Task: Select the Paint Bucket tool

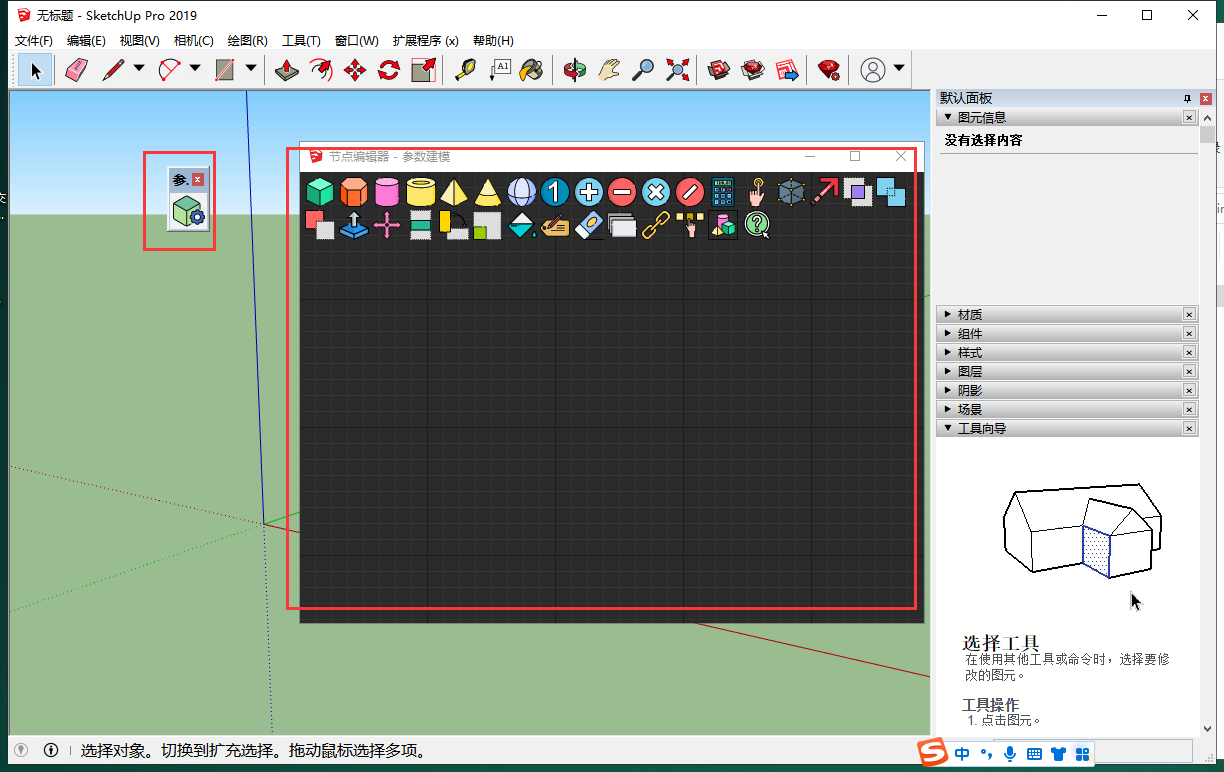Action: tap(531, 70)
